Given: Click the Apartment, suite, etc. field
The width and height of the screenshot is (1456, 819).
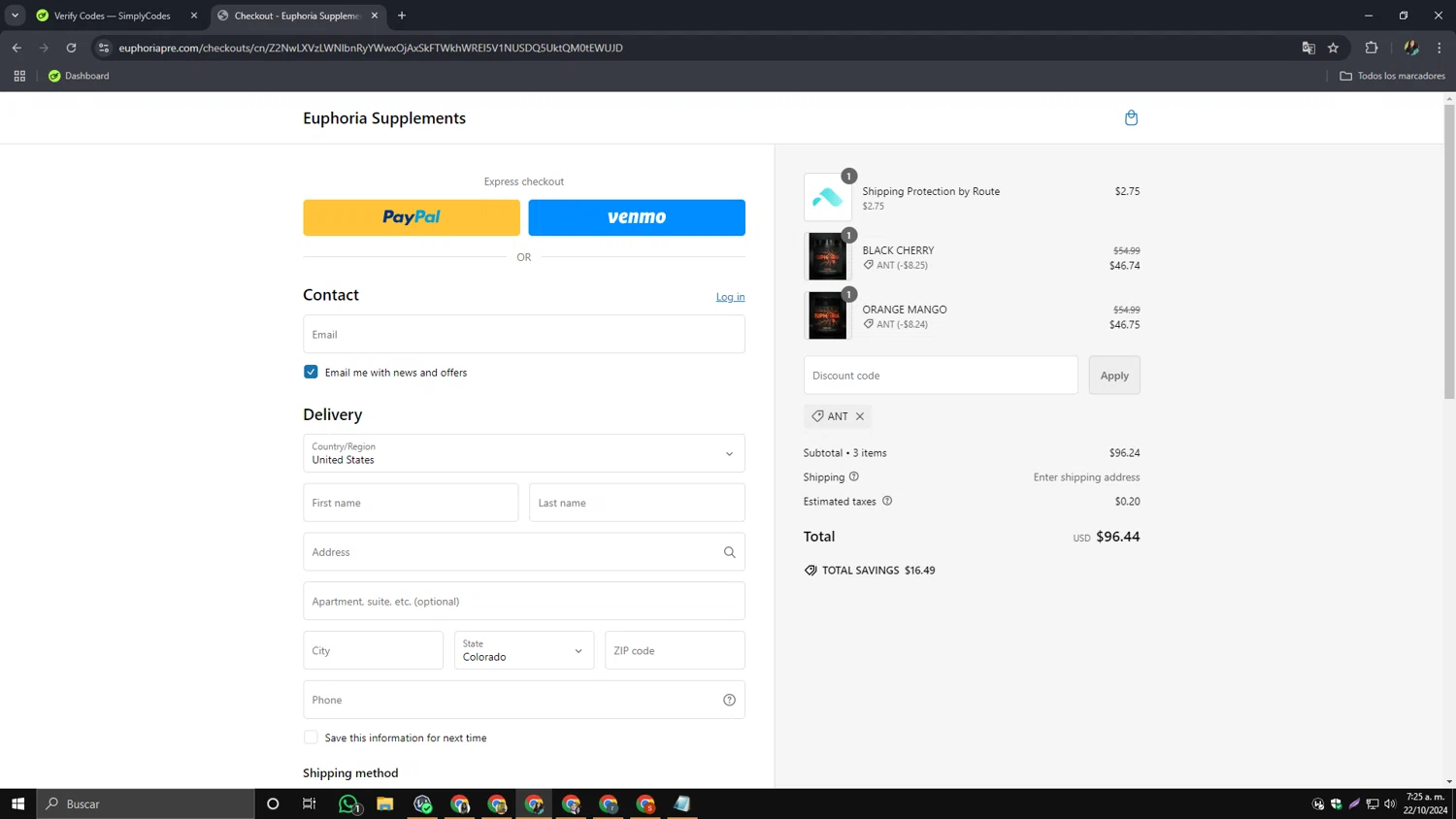Looking at the screenshot, I should (524, 602).
